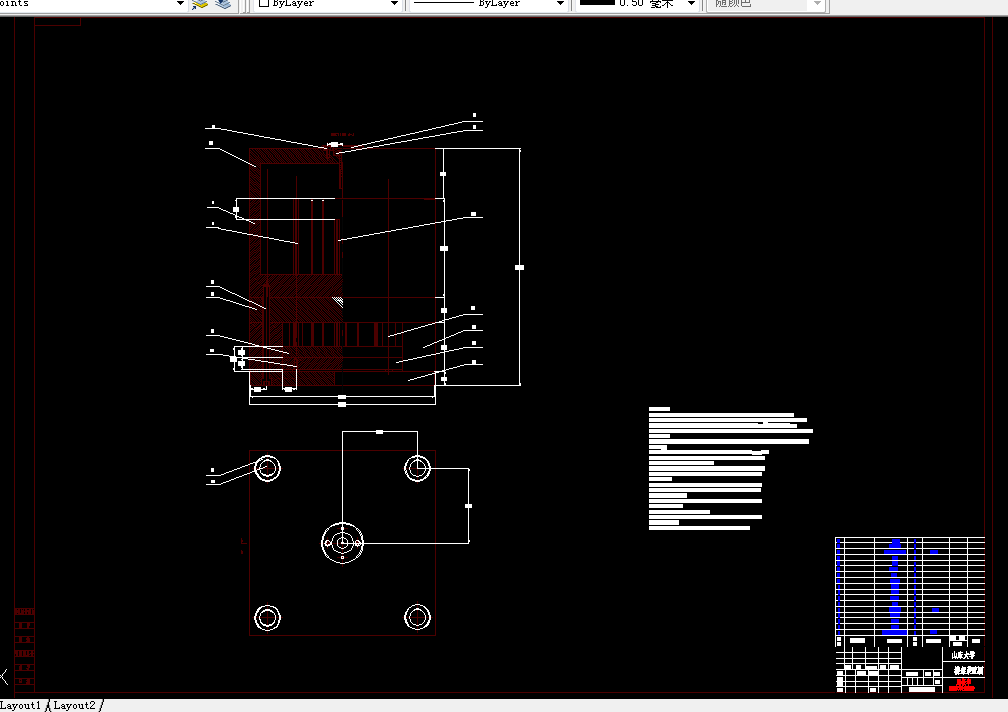This screenshot has width=1008, height=712.
Task: Select the grip on the tall vertical dimension
Action: [x=519, y=267]
